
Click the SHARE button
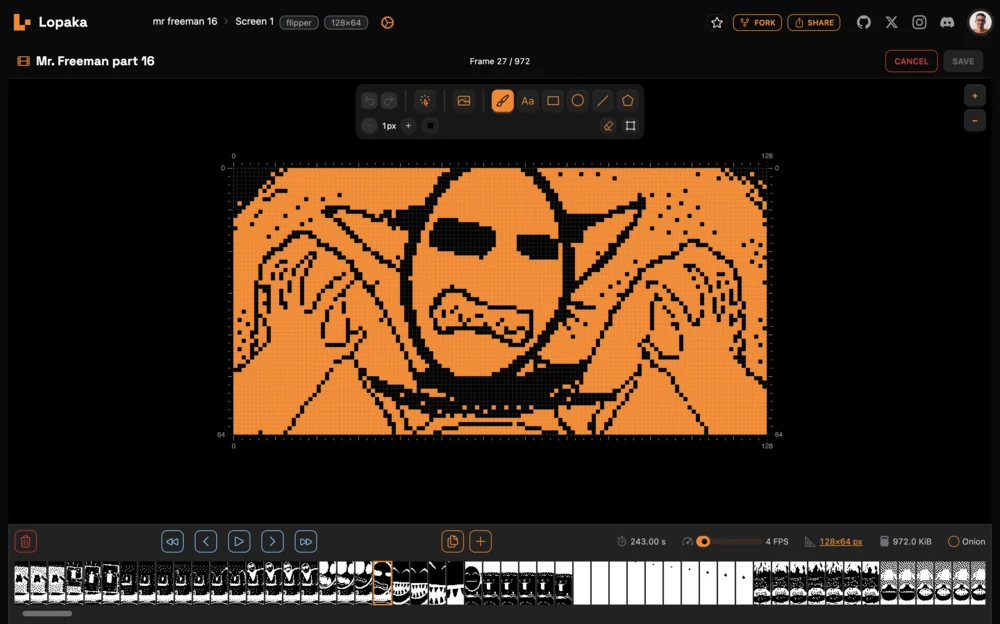point(814,22)
